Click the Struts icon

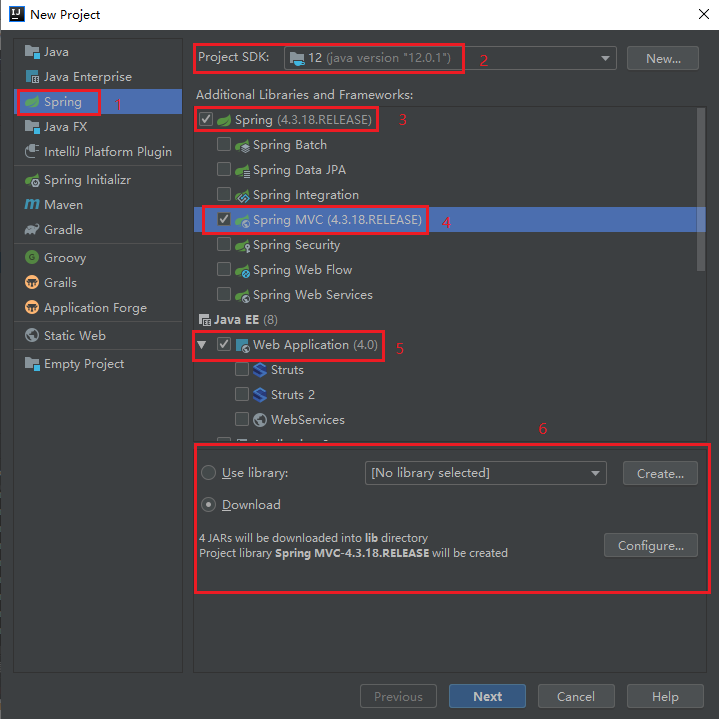tap(260, 370)
